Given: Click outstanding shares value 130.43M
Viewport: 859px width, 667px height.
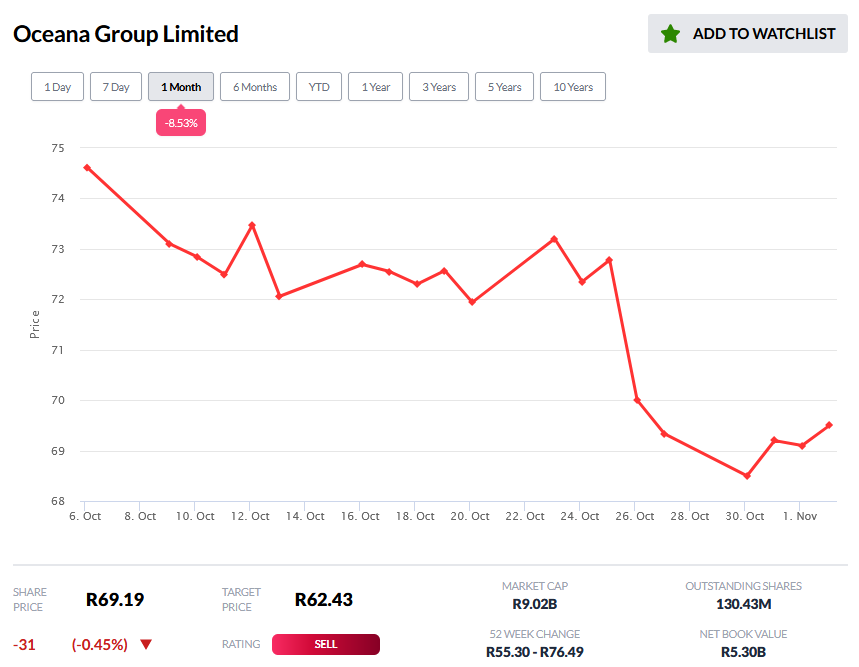Looking at the screenshot, I should pos(743,604).
